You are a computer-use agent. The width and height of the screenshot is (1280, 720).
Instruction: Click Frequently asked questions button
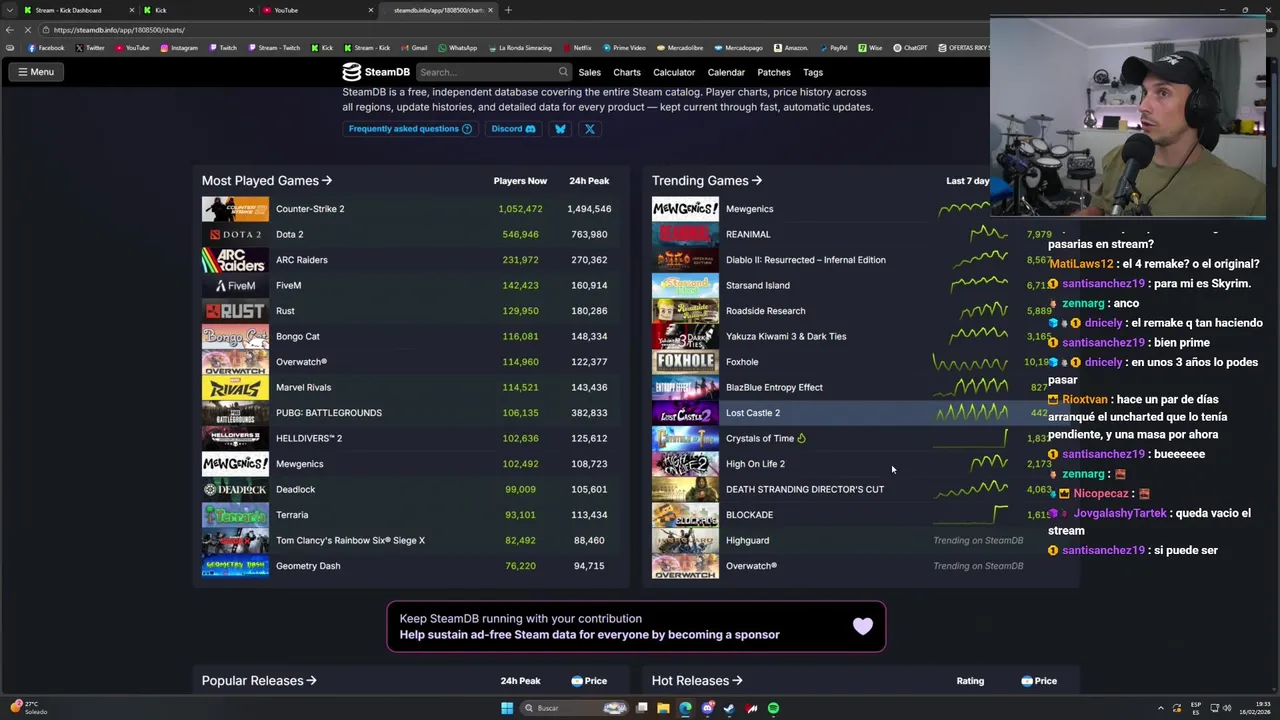point(410,129)
